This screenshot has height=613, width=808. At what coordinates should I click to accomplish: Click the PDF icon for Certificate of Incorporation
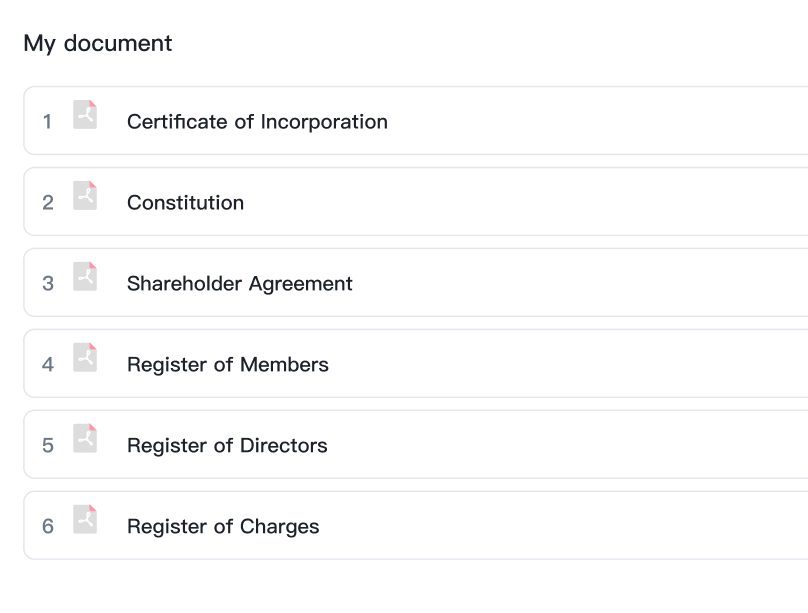point(85,114)
